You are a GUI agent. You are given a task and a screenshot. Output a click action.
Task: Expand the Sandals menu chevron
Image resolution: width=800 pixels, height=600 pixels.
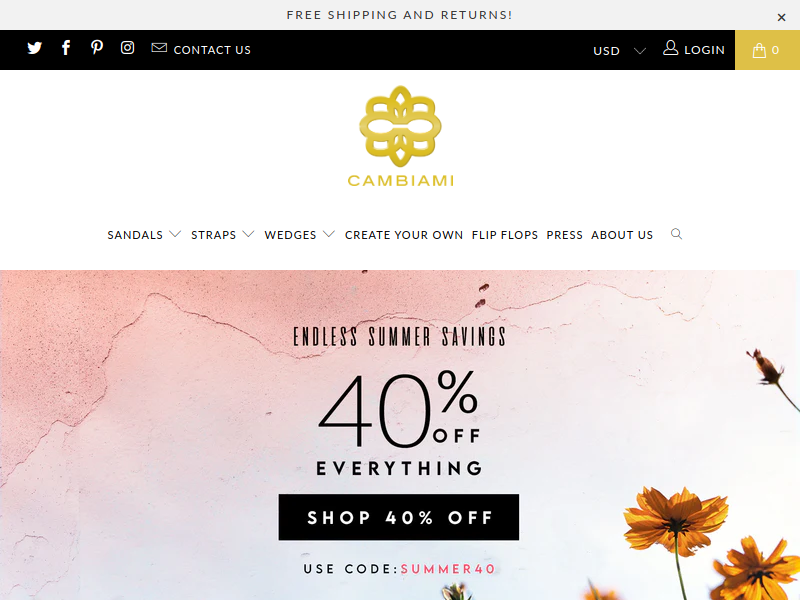click(x=175, y=234)
